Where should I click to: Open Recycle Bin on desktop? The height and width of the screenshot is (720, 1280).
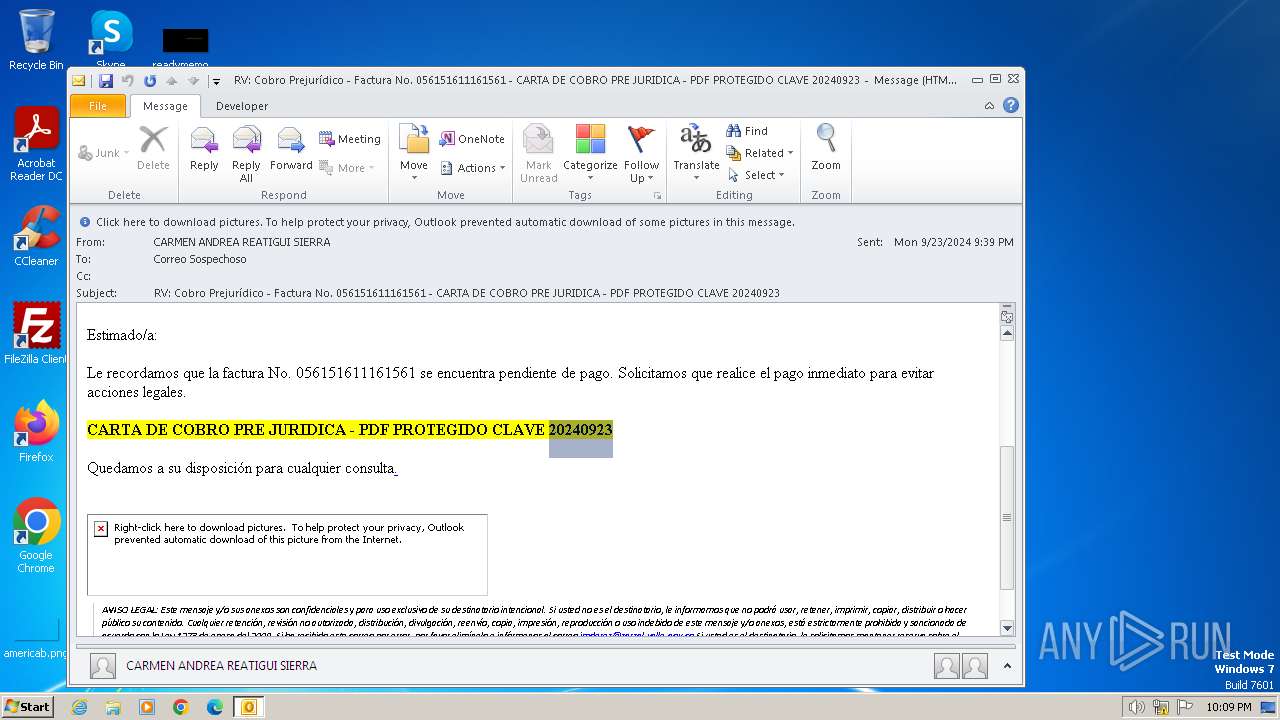(36, 40)
